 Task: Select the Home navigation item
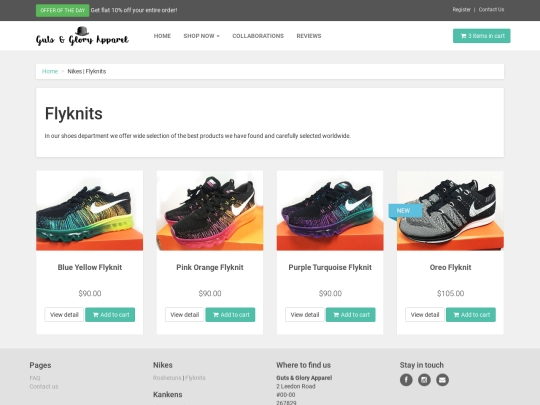[162, 36]
